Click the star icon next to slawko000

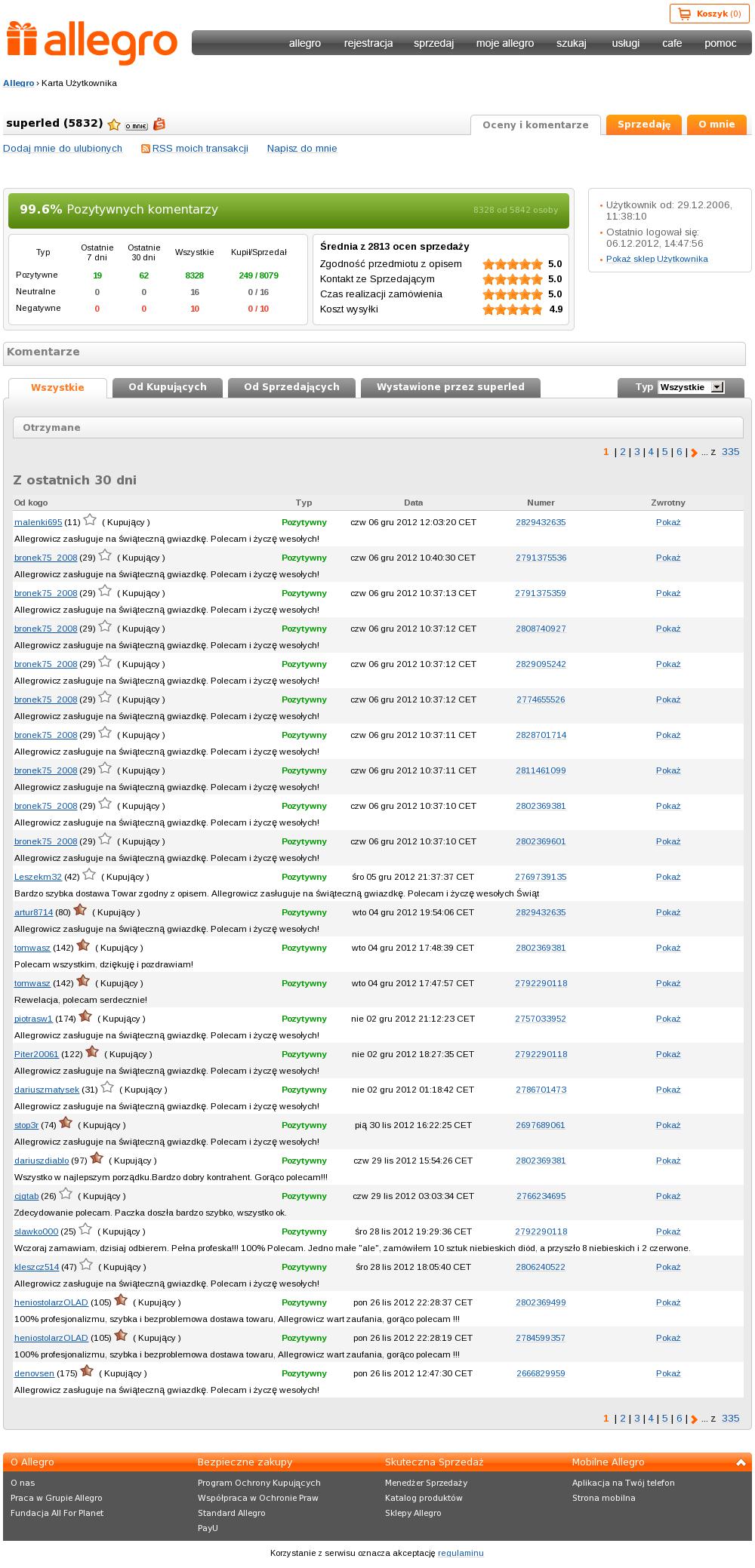coord(85,1228)
